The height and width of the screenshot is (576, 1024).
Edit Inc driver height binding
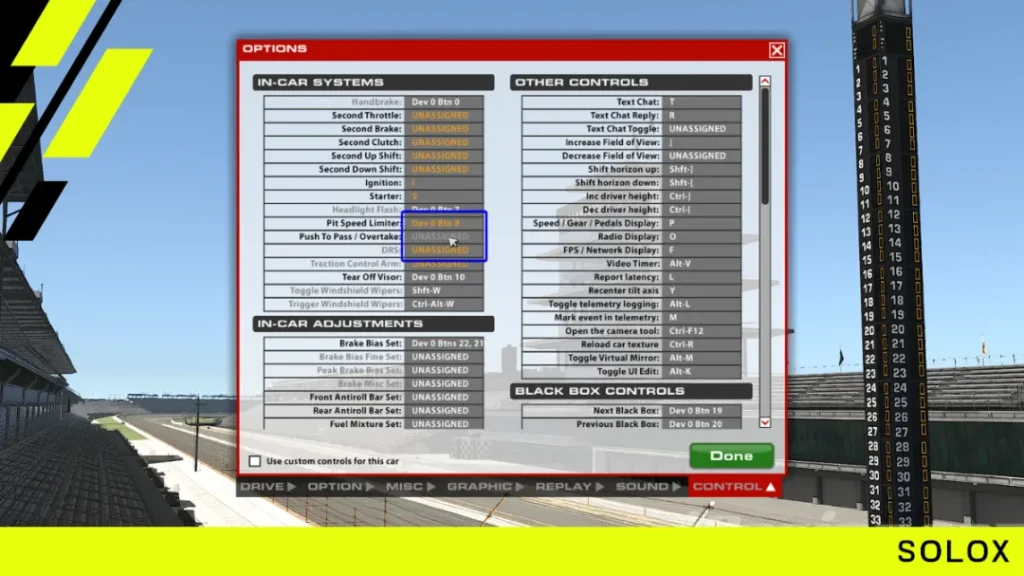(702, 196)
